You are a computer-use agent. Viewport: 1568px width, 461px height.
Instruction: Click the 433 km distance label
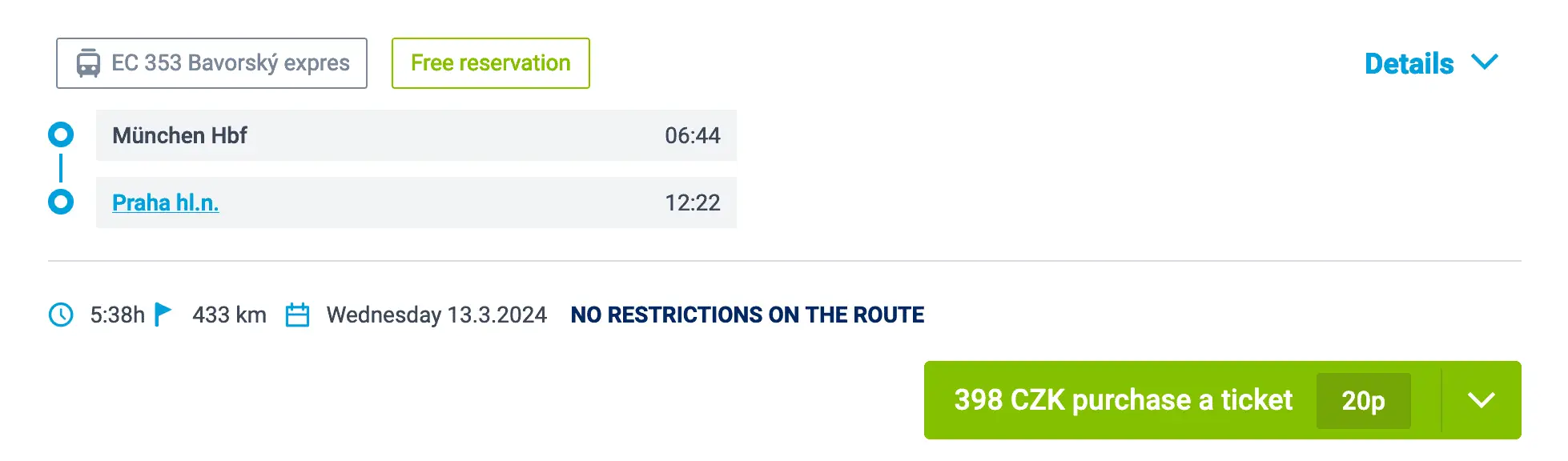[229, 315]
